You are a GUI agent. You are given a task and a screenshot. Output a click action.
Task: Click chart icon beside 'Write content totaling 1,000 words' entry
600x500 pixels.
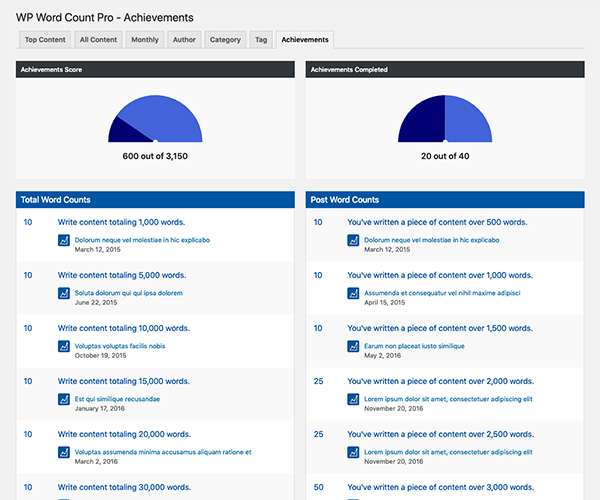tap(64, 240)
